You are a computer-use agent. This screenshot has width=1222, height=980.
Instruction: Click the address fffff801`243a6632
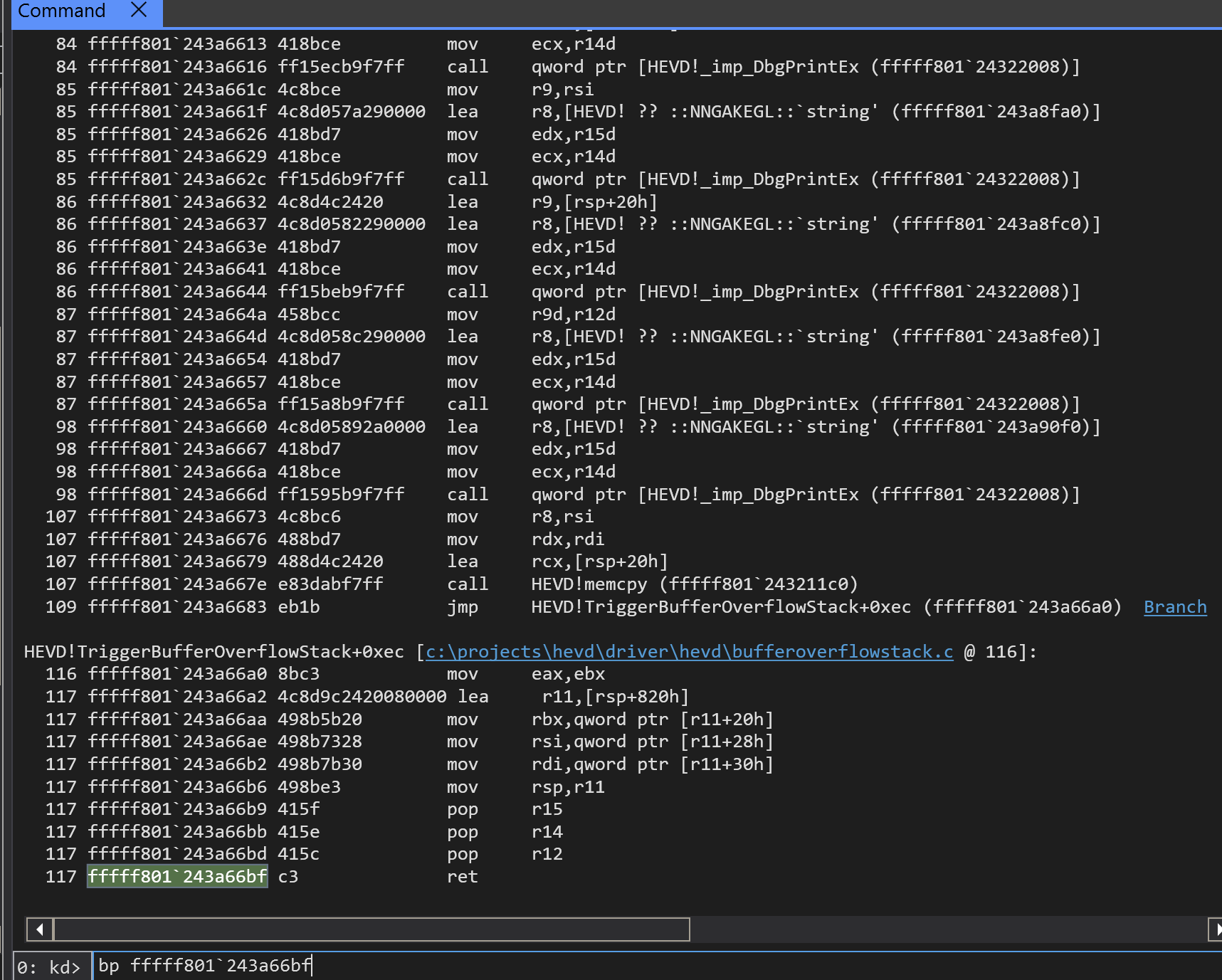pyautogui.click(x=177, y=202)
